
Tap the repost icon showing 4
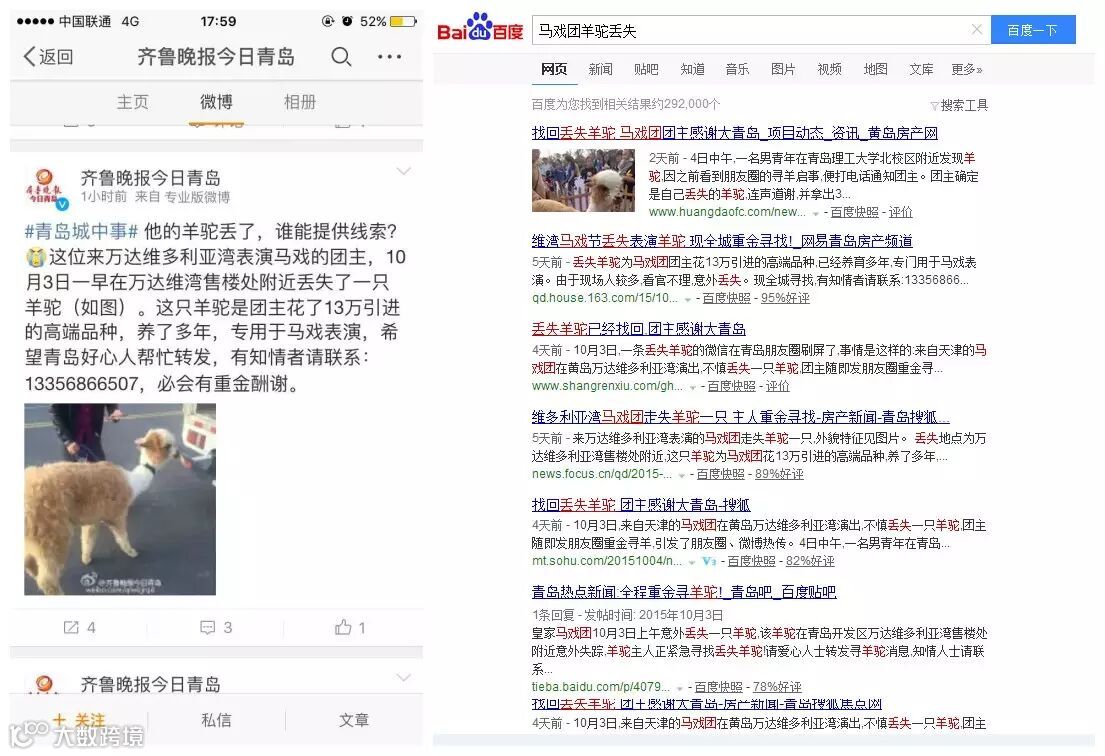click(x=79, y=627)
